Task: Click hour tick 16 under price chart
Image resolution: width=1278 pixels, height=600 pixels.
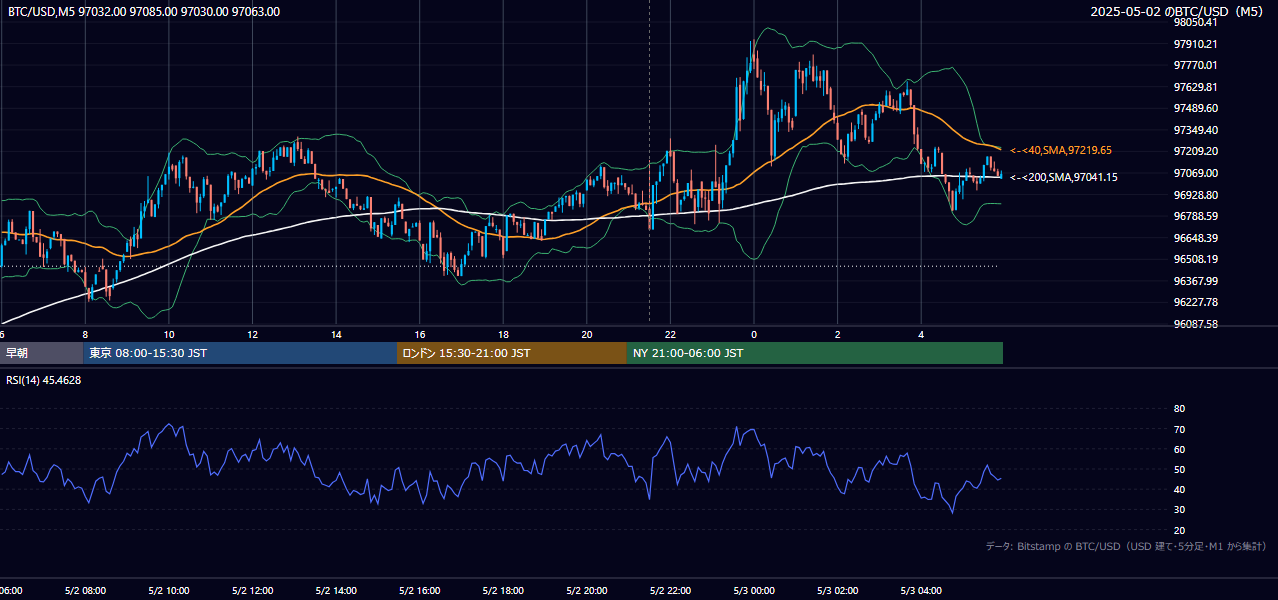Action: coord(420,334)
